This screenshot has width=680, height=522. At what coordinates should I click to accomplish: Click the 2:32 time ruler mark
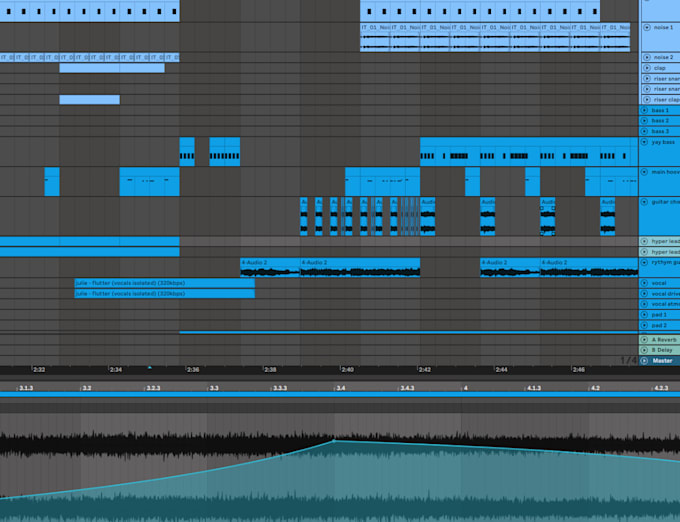pyautogui.click(x=39, y=370)
